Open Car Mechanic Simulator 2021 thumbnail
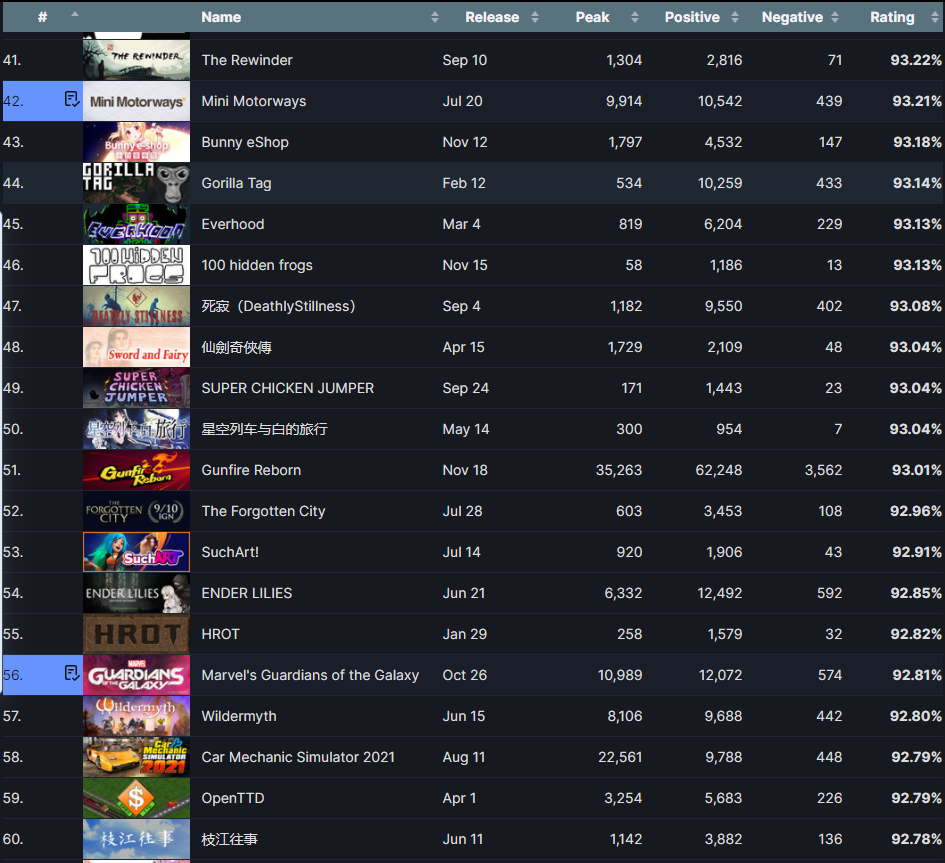This screenshot has height=863, width=945. coord(136,757)
